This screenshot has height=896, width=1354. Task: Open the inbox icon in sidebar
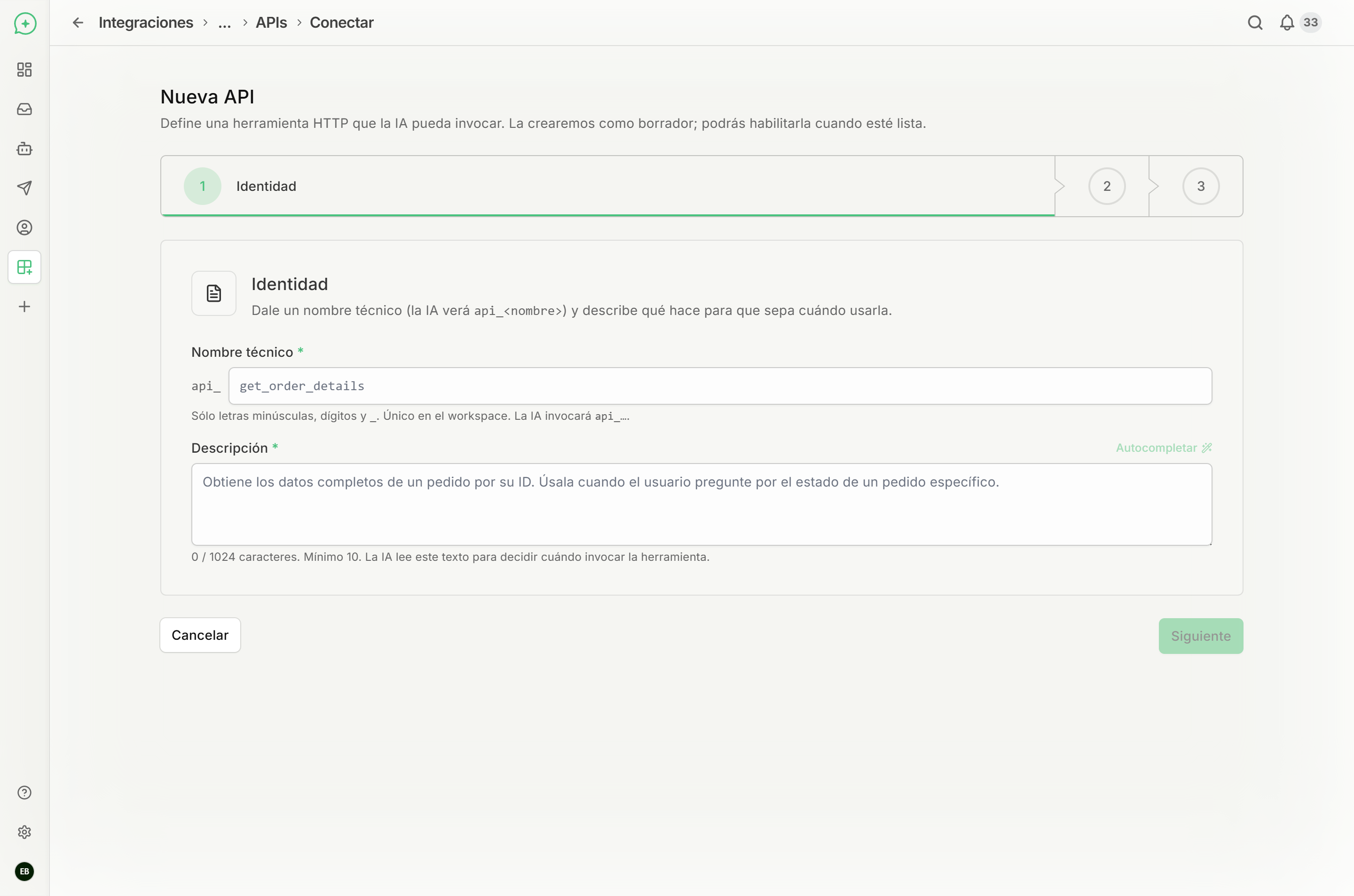24,109
